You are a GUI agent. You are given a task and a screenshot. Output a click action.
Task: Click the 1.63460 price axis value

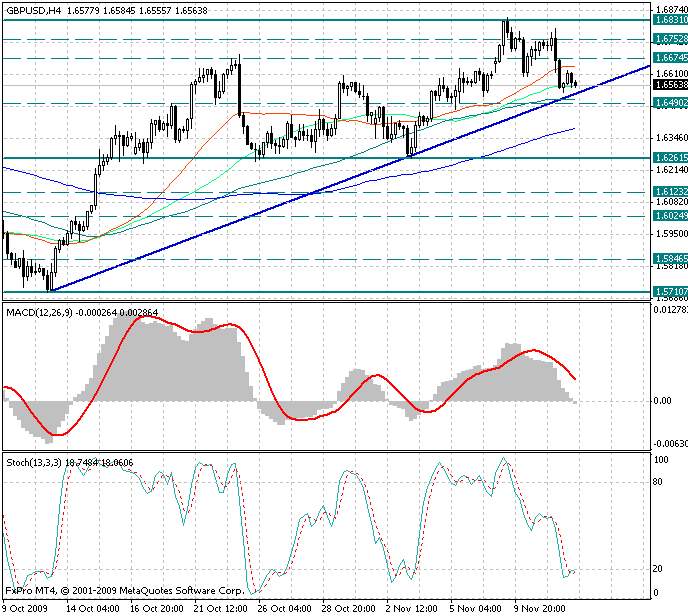point(671,138)
